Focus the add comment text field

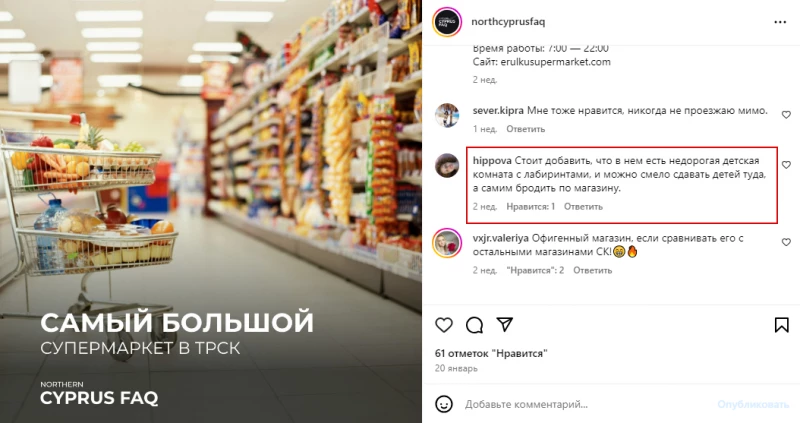coord(586,405)
